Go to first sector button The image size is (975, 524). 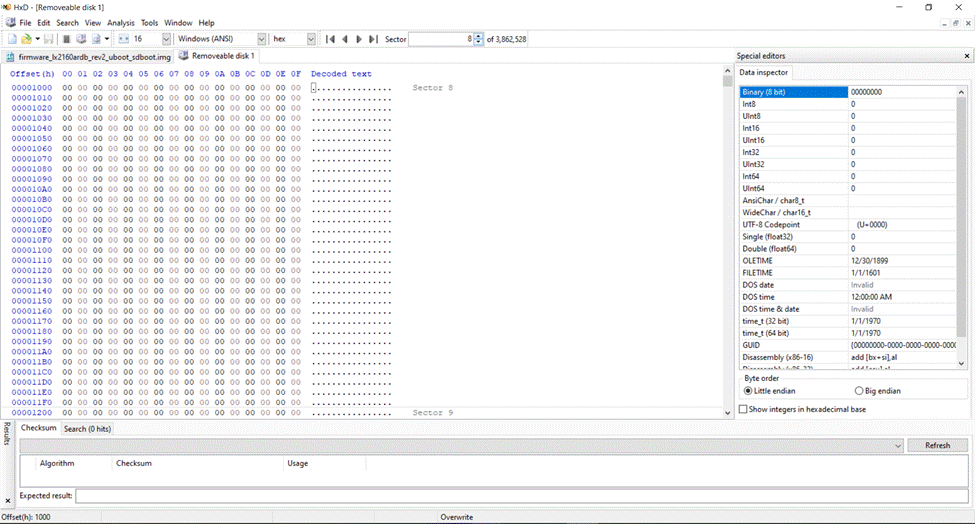(x=330, y=39)
